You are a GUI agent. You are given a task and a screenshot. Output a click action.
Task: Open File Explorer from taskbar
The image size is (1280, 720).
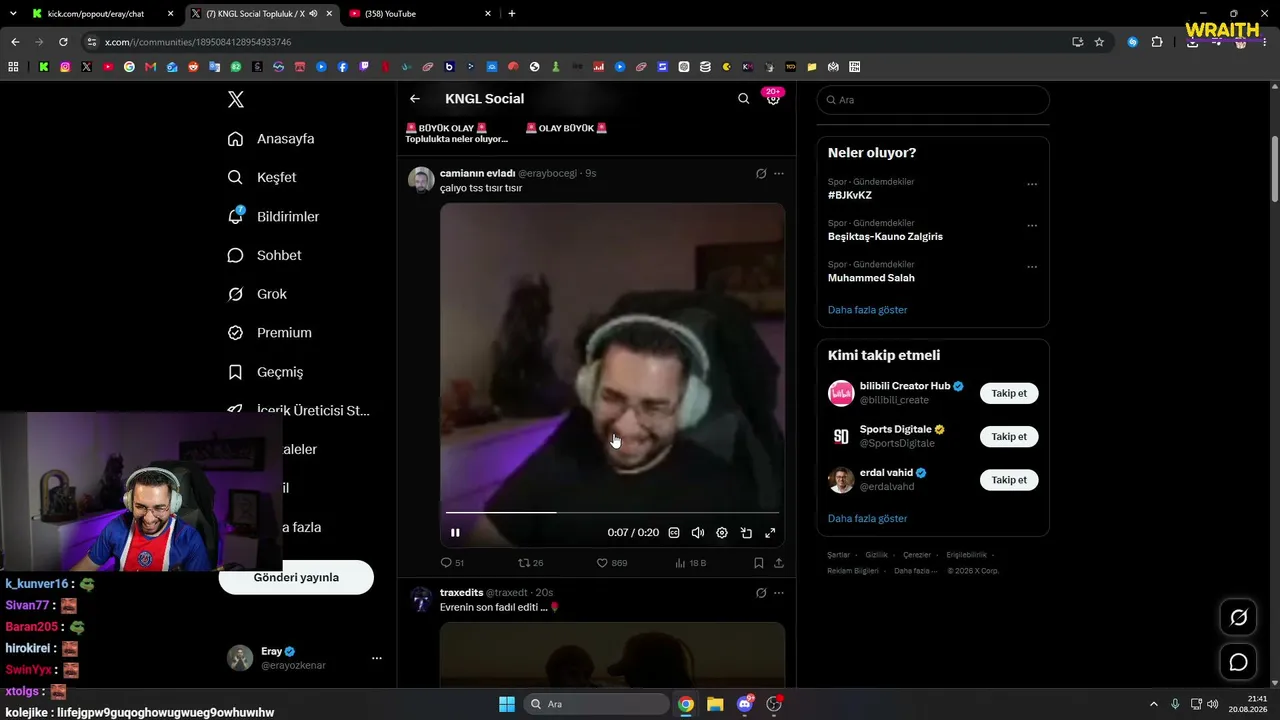coord(715,704)
